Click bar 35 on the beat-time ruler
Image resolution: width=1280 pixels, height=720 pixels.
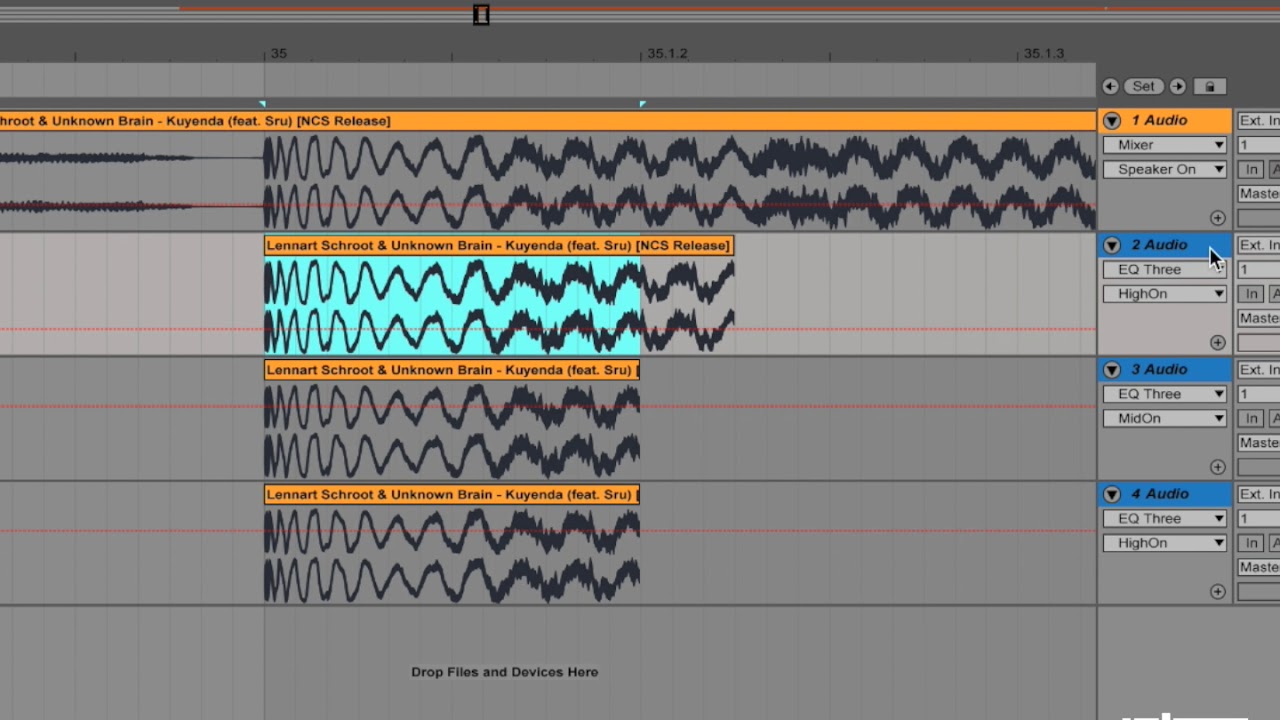coord(278,54)
